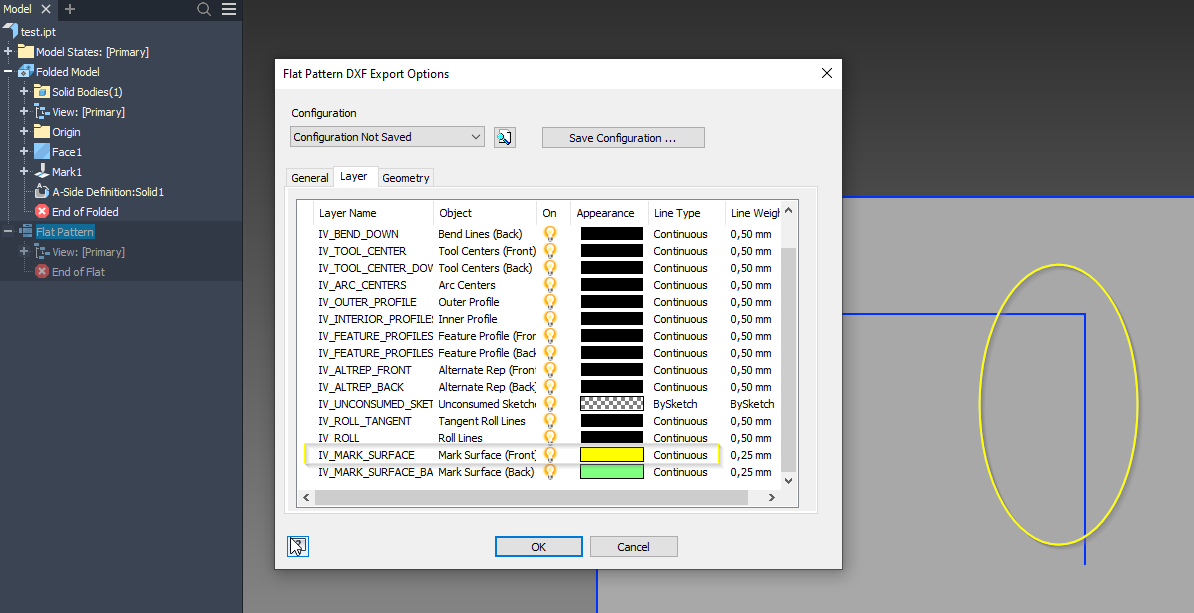Click Save Configuration button
This screenshot has width=1194, height=613.
tap(622, 137)
